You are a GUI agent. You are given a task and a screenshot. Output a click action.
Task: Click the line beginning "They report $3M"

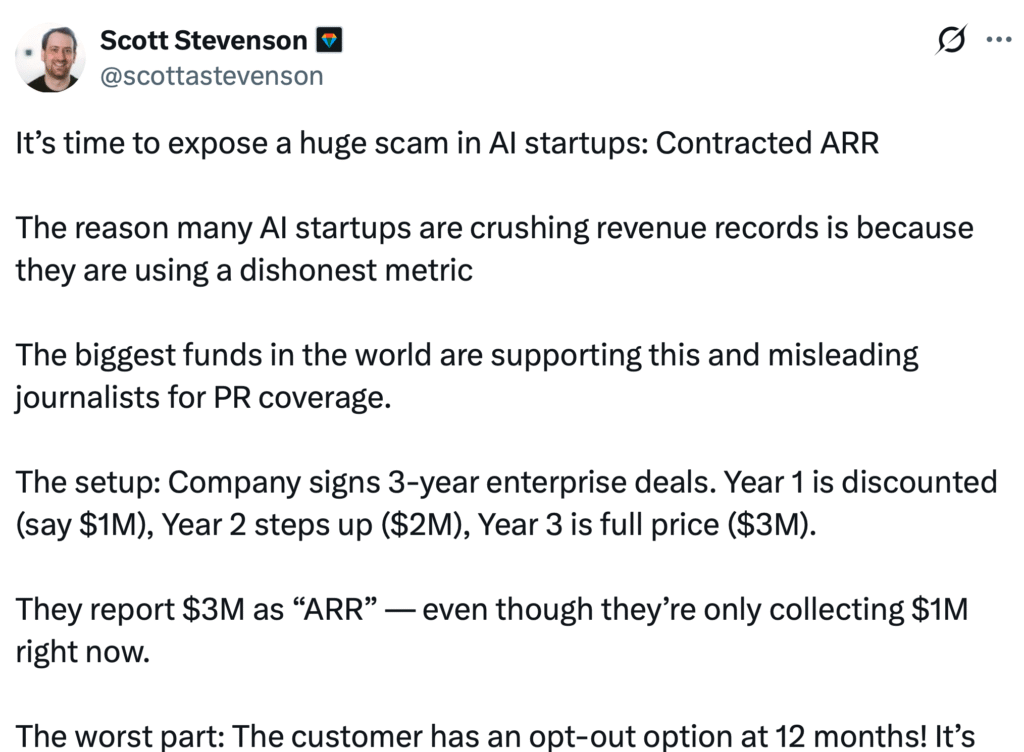click(x=490, y=610)
